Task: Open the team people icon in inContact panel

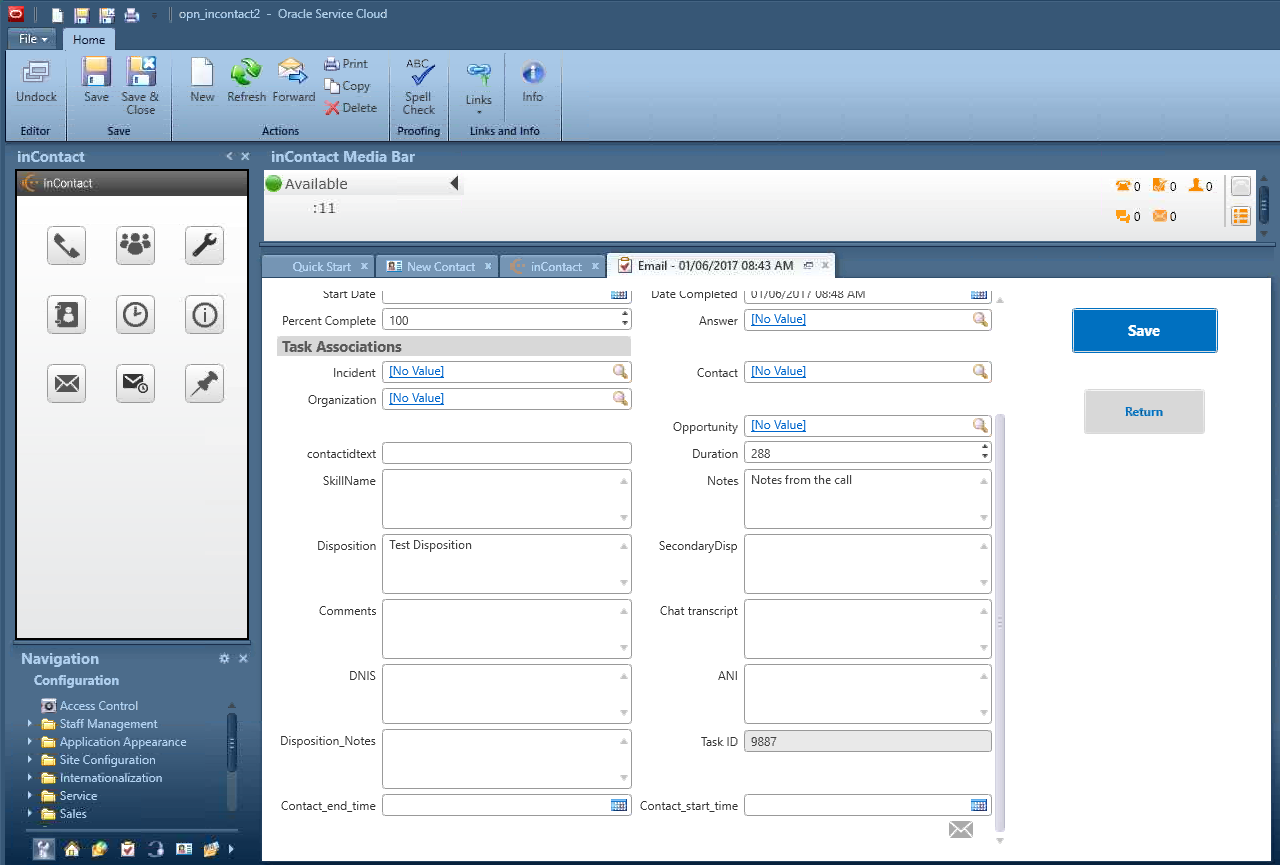Action: click(x=135, y=245)
